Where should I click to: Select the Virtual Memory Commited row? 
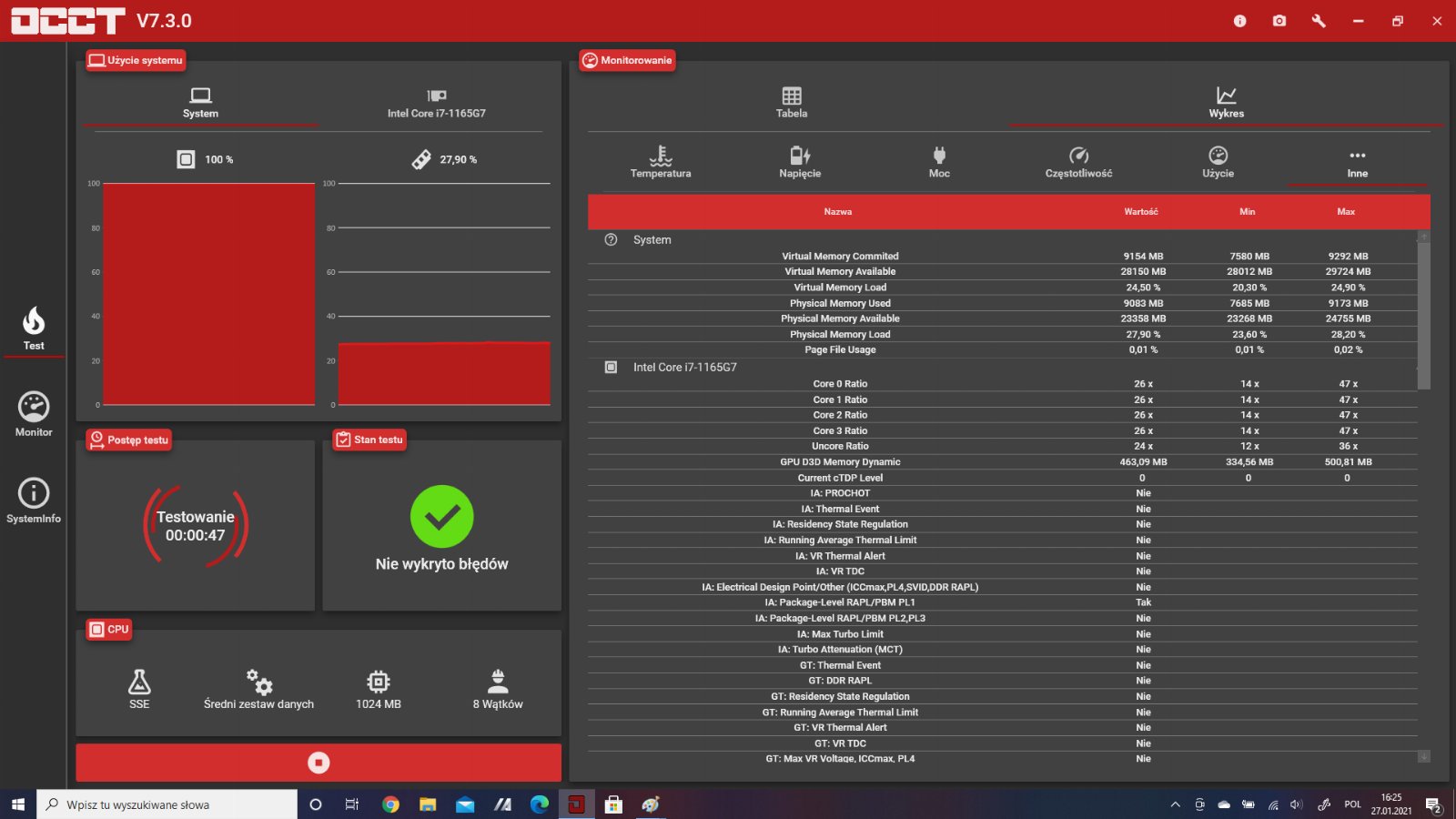point(1002,257)
